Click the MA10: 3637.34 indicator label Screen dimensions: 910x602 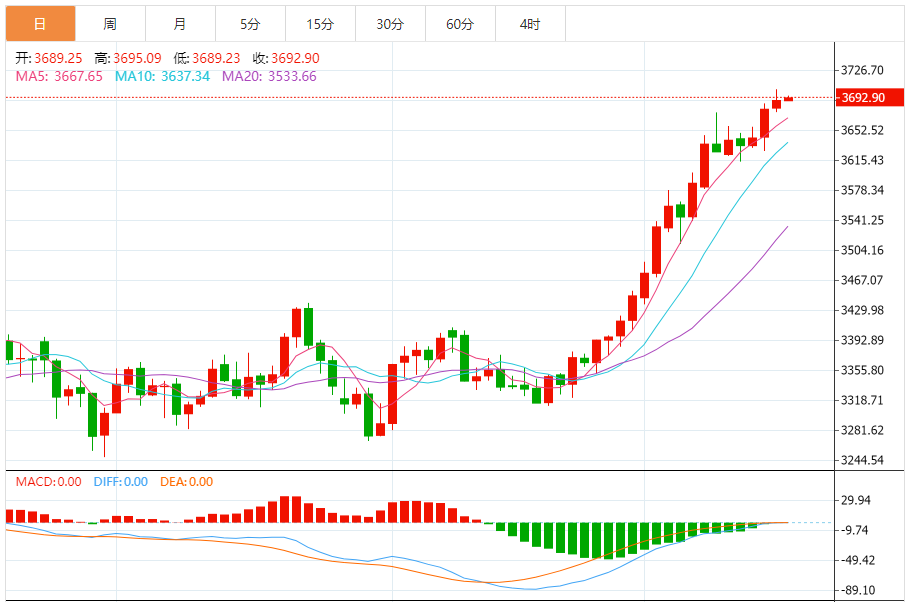pyautogui.click(x=162, y=76)
